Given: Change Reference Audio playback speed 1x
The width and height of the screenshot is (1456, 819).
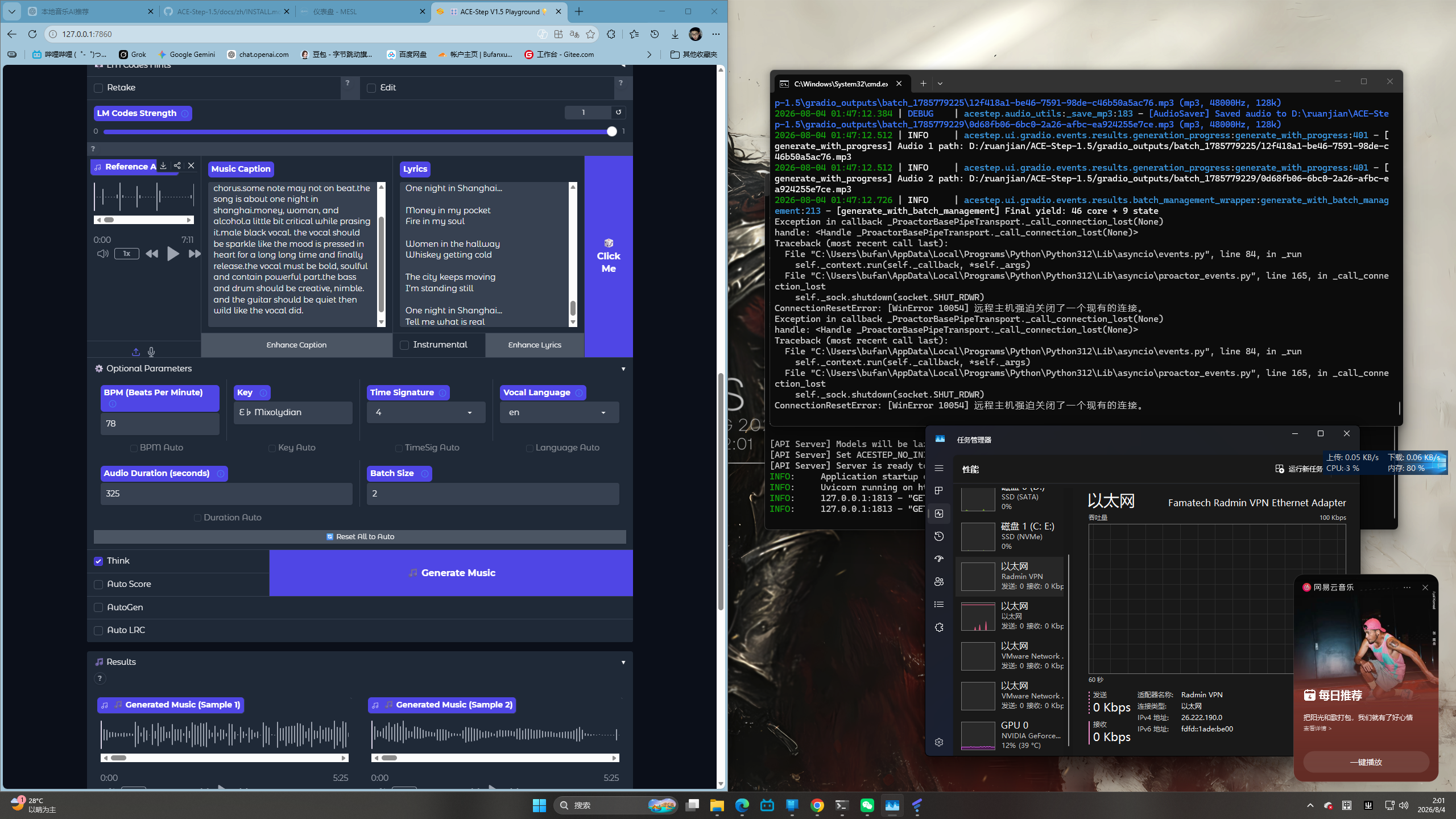Looking at the screenshot, I should [127, 254].
